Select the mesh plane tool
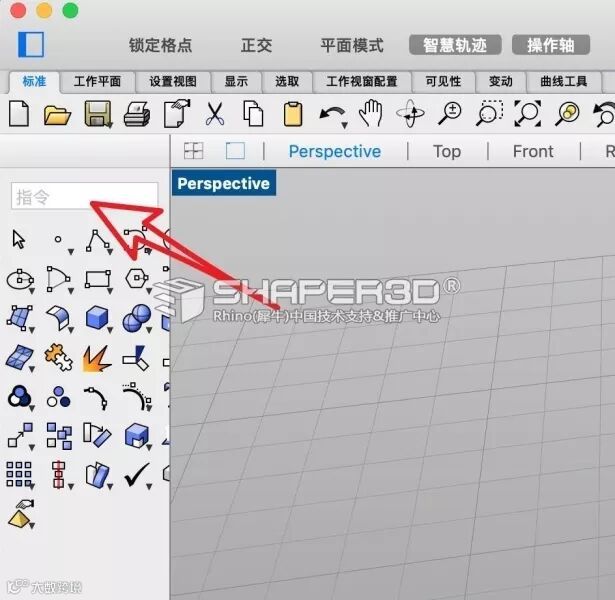This screenshot has width=615, height=600. [20, 358]
